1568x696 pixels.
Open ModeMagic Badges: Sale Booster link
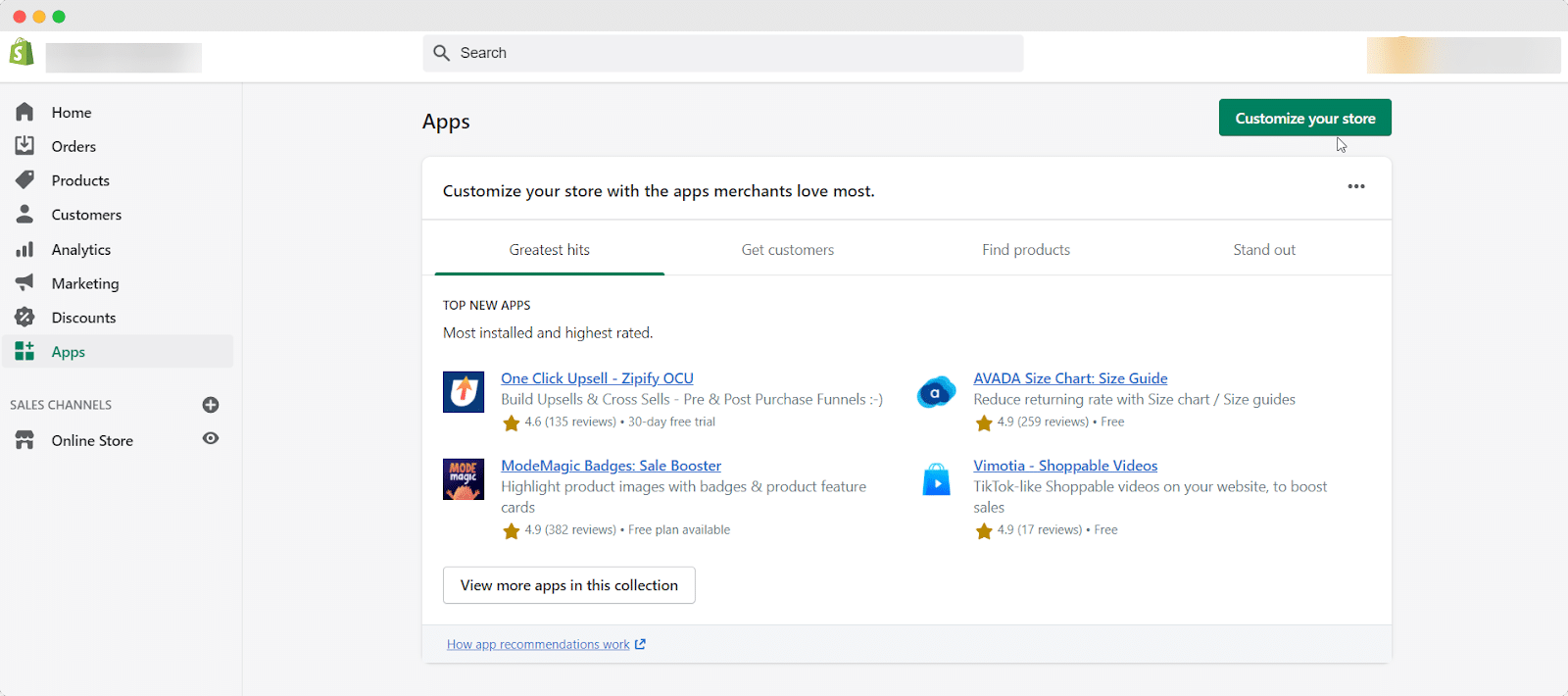611,466
